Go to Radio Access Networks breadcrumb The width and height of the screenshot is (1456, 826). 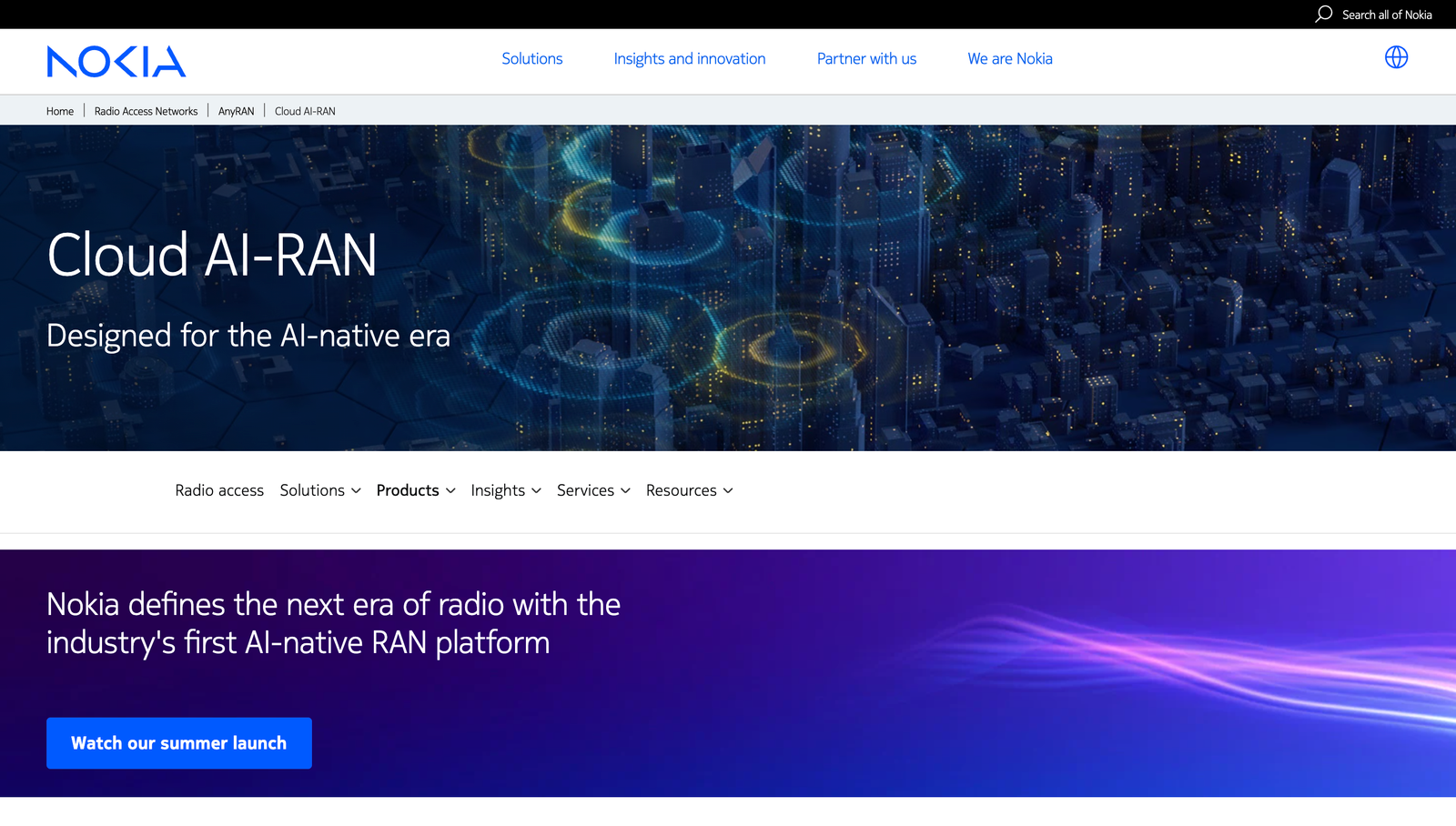pyautogui.click(x=146, y=111)
